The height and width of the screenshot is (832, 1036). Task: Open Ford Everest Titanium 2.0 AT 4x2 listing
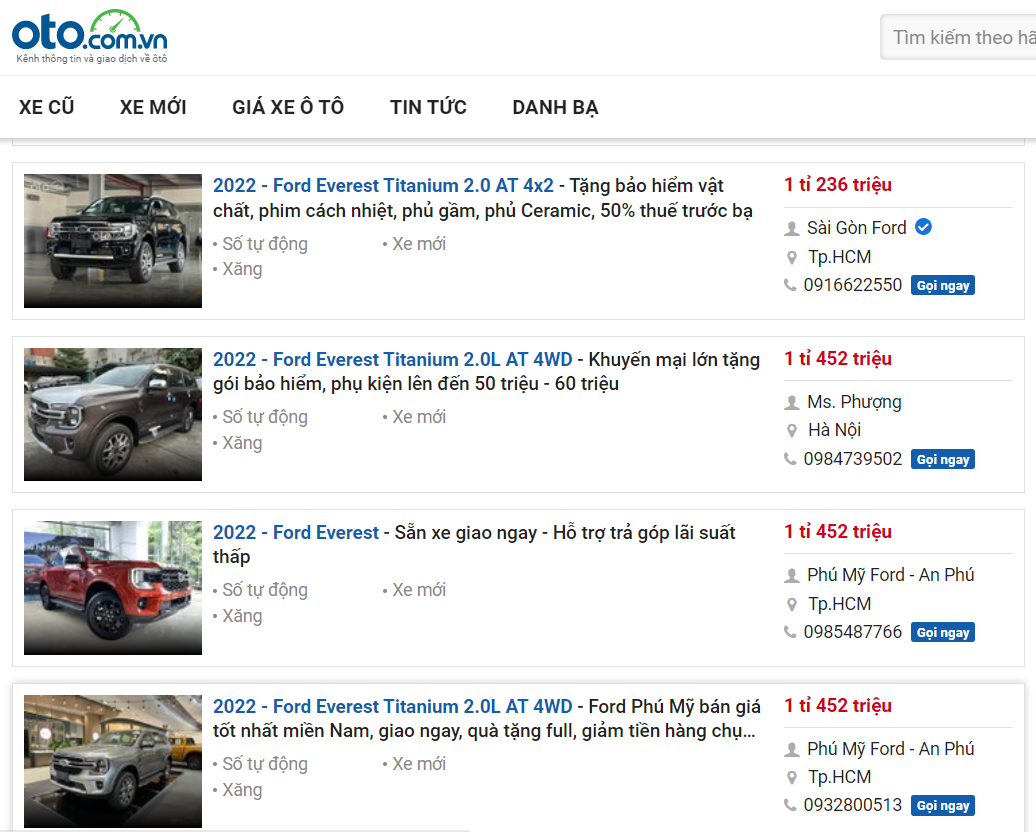383,186
